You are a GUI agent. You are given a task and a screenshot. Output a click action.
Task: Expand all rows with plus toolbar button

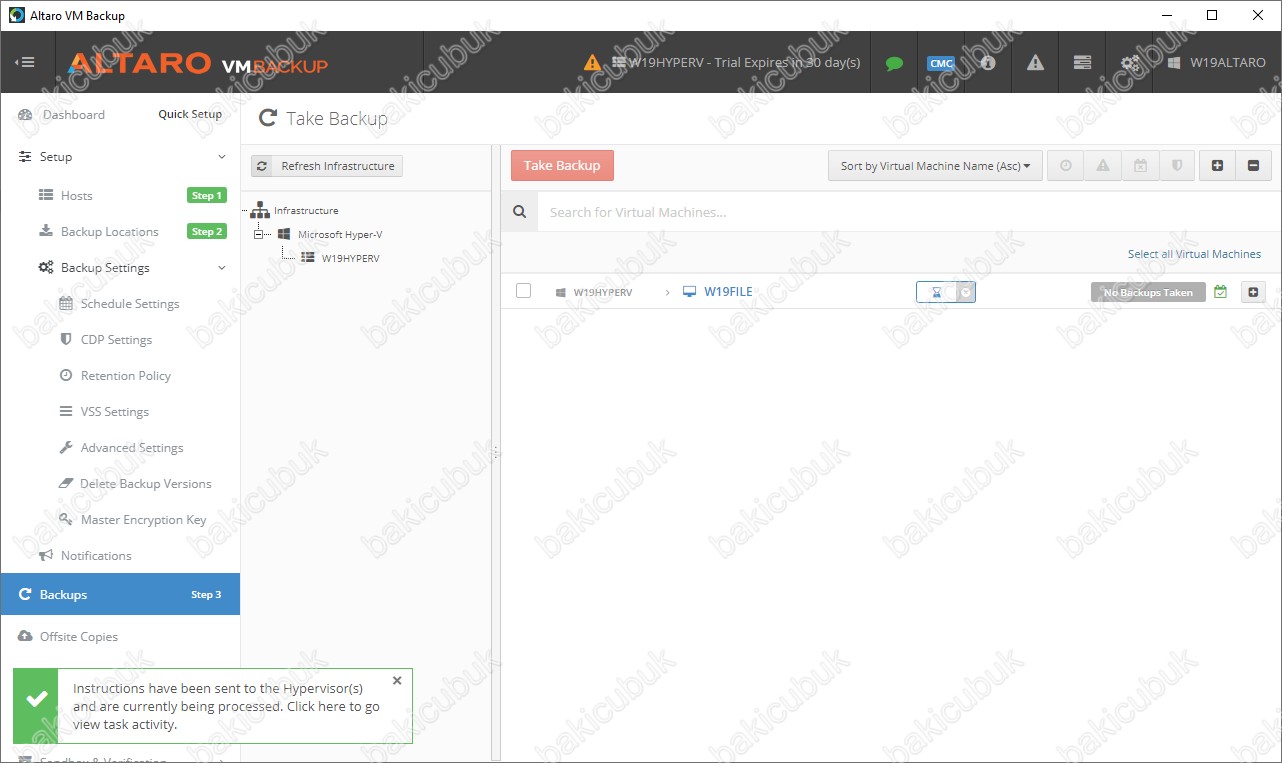coord(1217,166)
